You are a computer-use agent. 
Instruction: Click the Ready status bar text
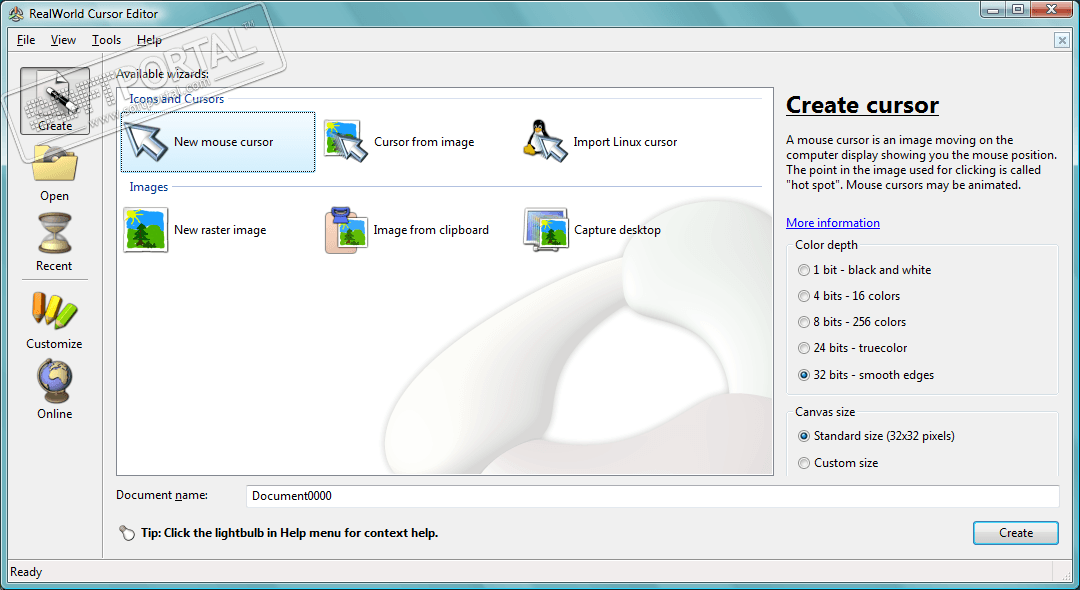[26, 572]
